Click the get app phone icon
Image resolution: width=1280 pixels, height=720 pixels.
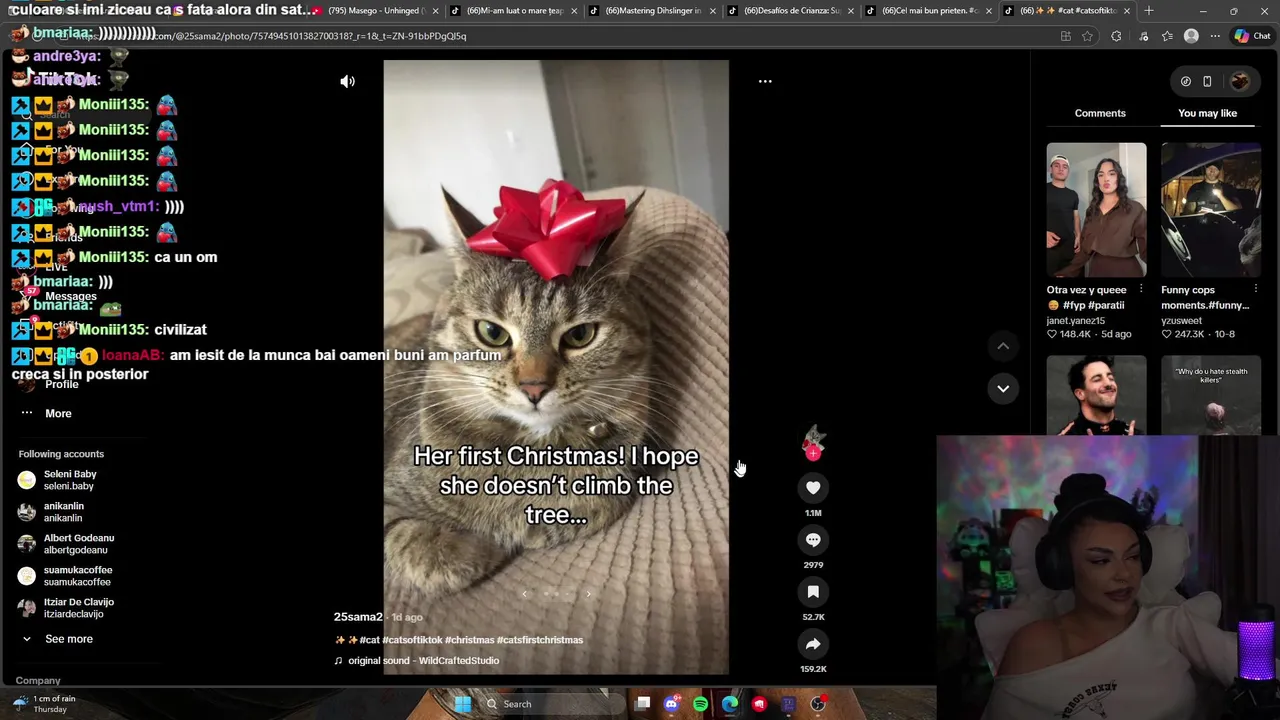click(1207, 82)
